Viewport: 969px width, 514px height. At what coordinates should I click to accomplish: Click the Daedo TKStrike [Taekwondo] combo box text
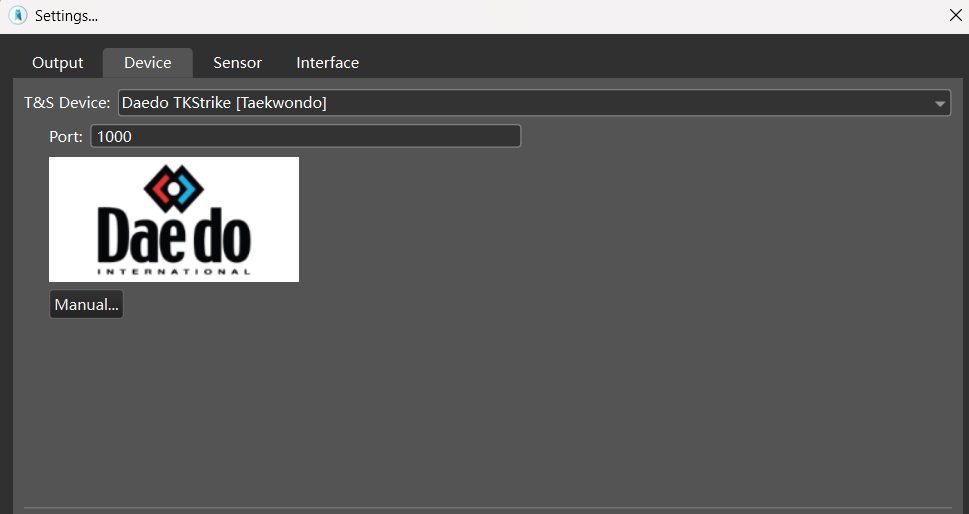click(x=225, y=103)
